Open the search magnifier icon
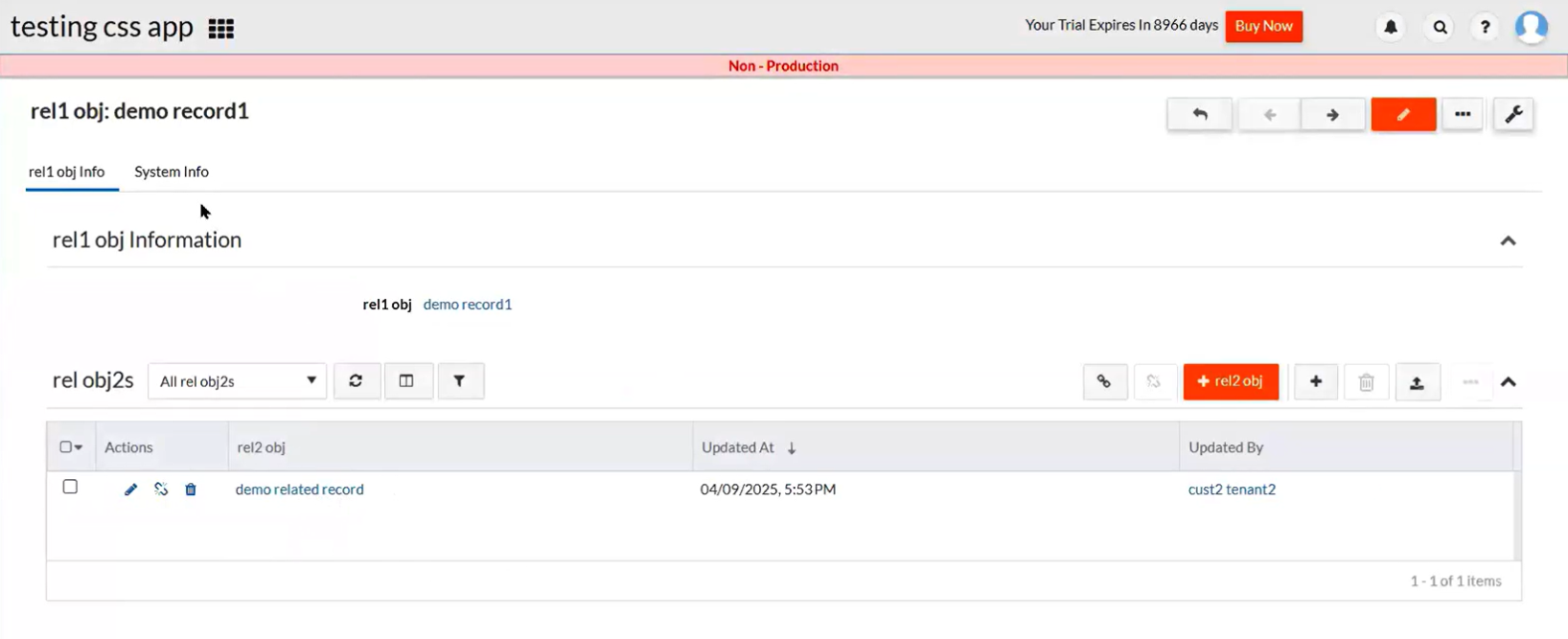The height and width of the screenshot is (639, 1568). [x=1440, y=28]
